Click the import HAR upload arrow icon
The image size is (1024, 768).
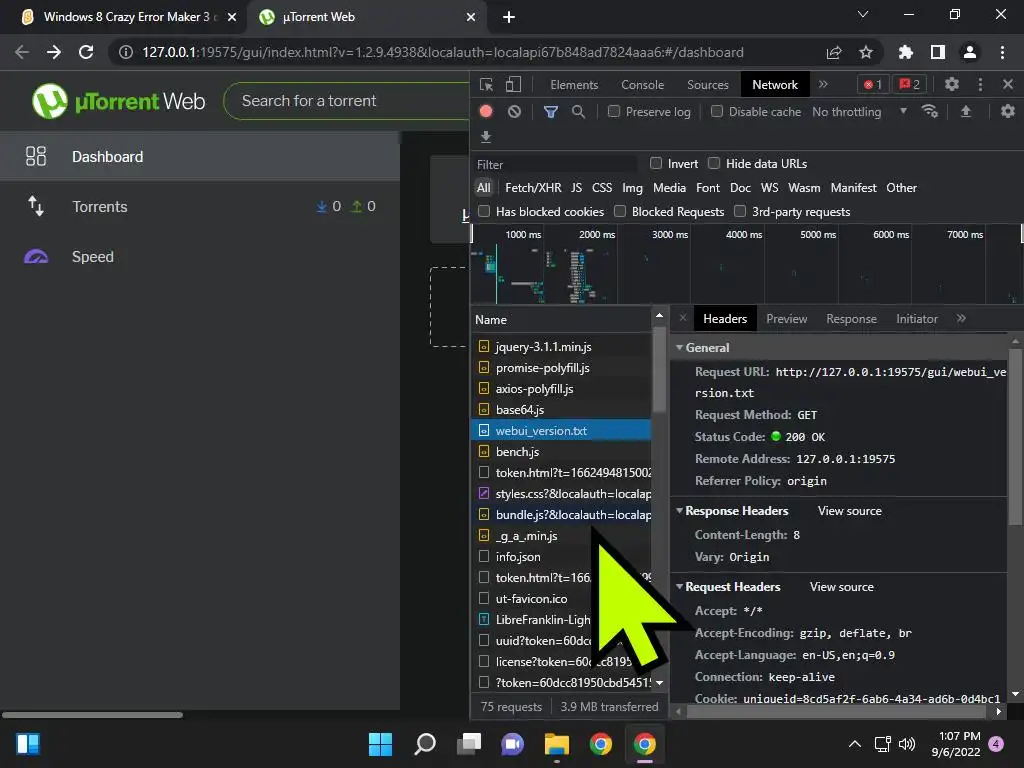pos(966,112)
